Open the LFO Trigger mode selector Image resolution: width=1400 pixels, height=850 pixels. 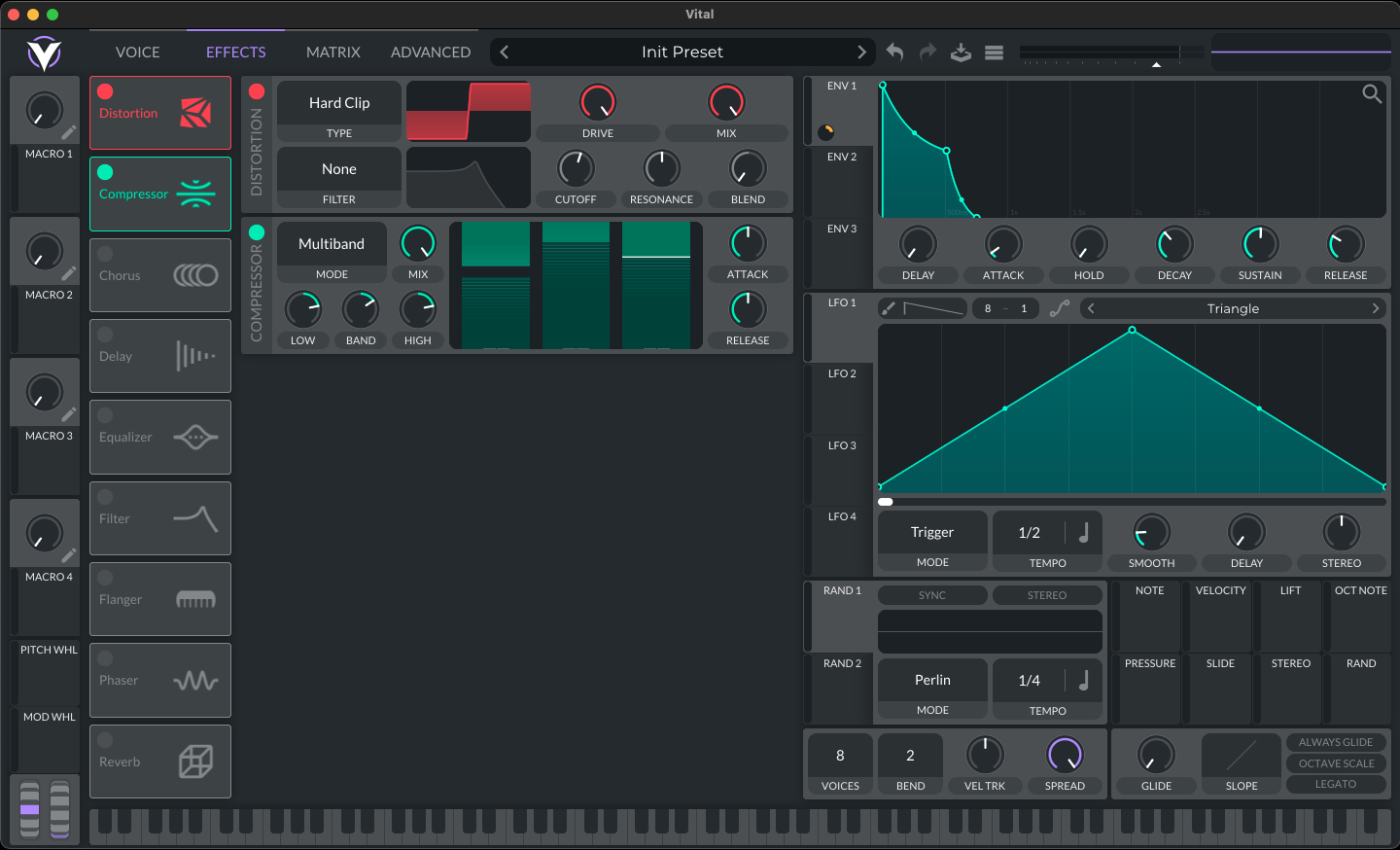(x=932, y=532)
